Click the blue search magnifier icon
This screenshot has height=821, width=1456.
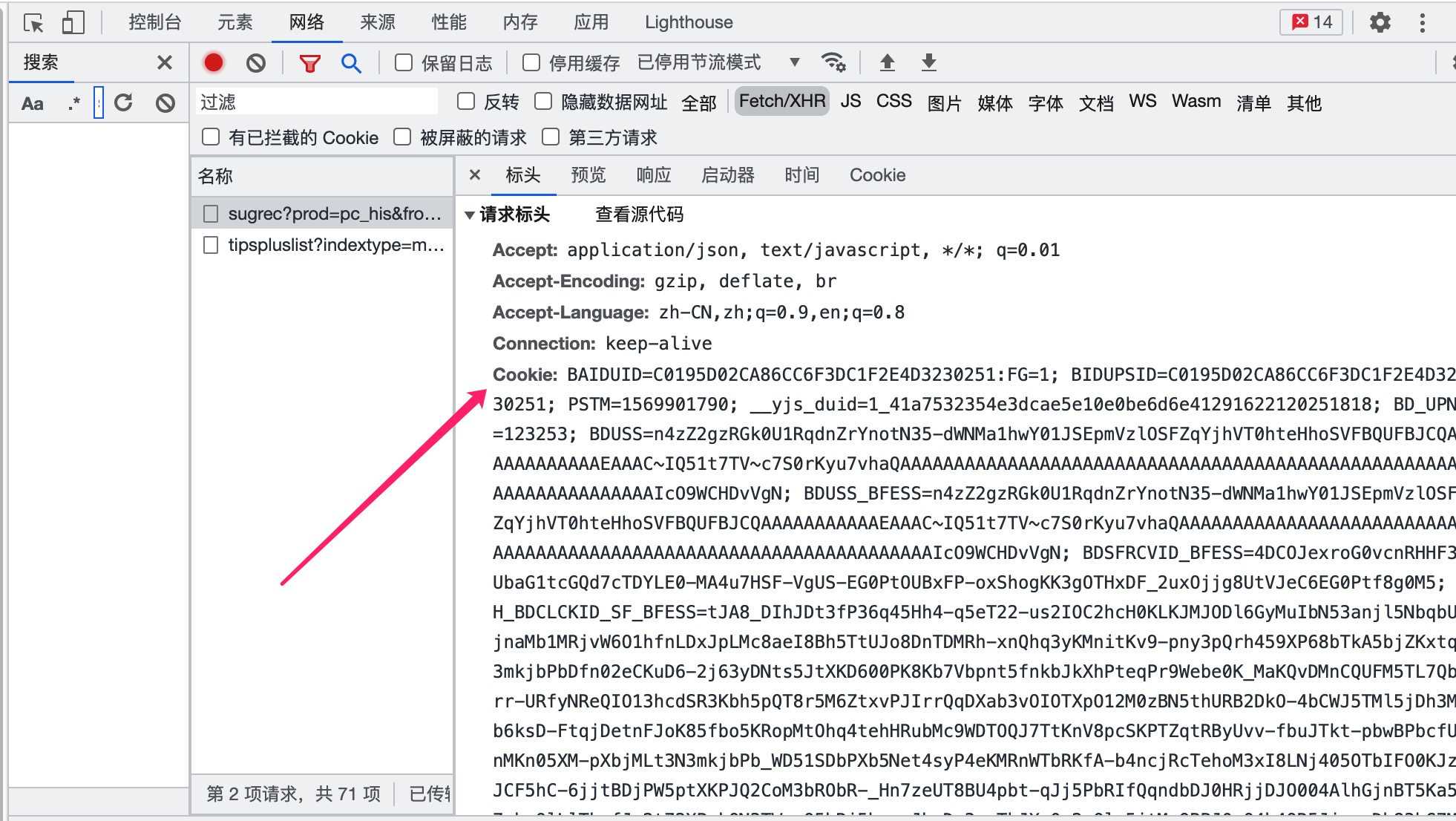click(x=351, y=64)
